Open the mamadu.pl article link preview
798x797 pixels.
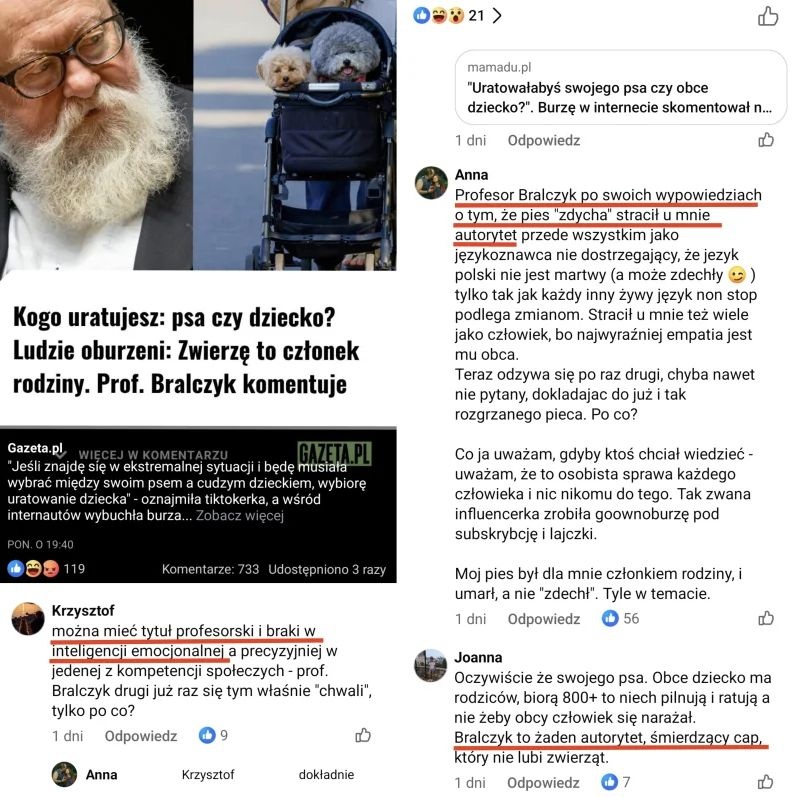point(620,87)
